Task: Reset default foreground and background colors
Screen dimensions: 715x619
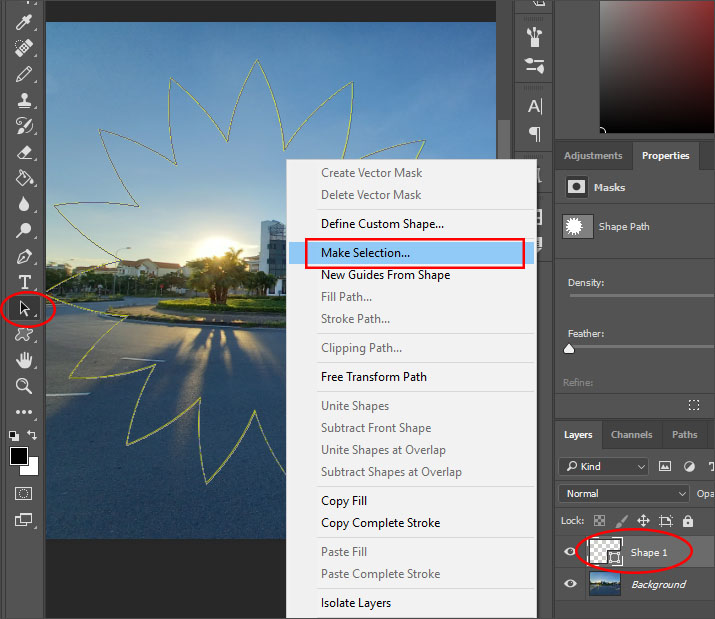Action: (14, 435)
